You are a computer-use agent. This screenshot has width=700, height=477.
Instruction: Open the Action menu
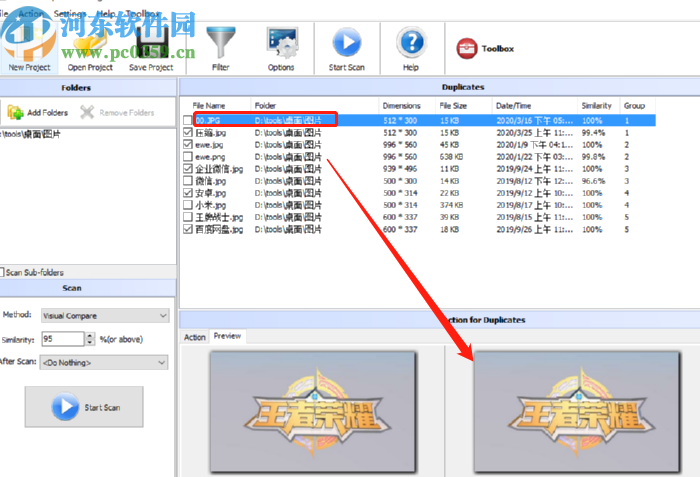click(x=30, y=14)
